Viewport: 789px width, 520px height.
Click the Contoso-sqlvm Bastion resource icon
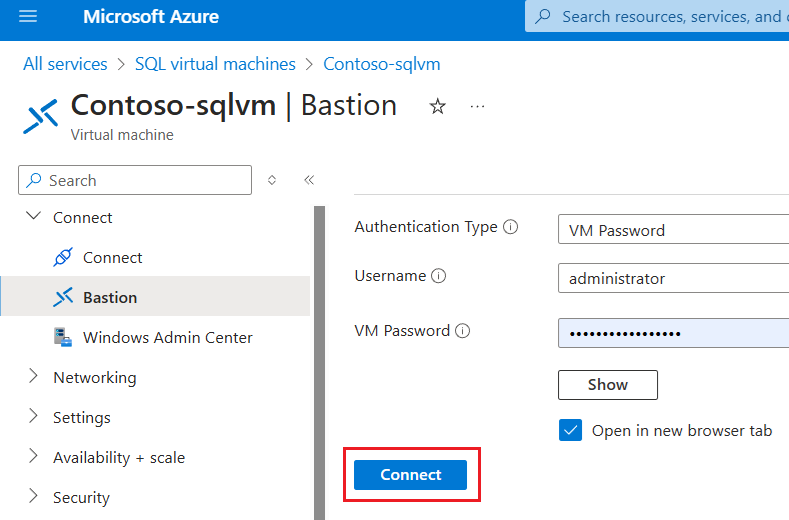(x=40, y=115)
